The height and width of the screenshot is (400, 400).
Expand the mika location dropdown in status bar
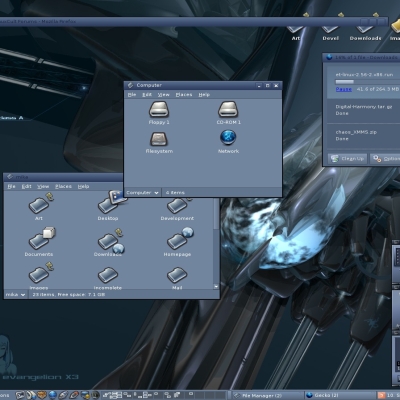(x=15, y=295)
